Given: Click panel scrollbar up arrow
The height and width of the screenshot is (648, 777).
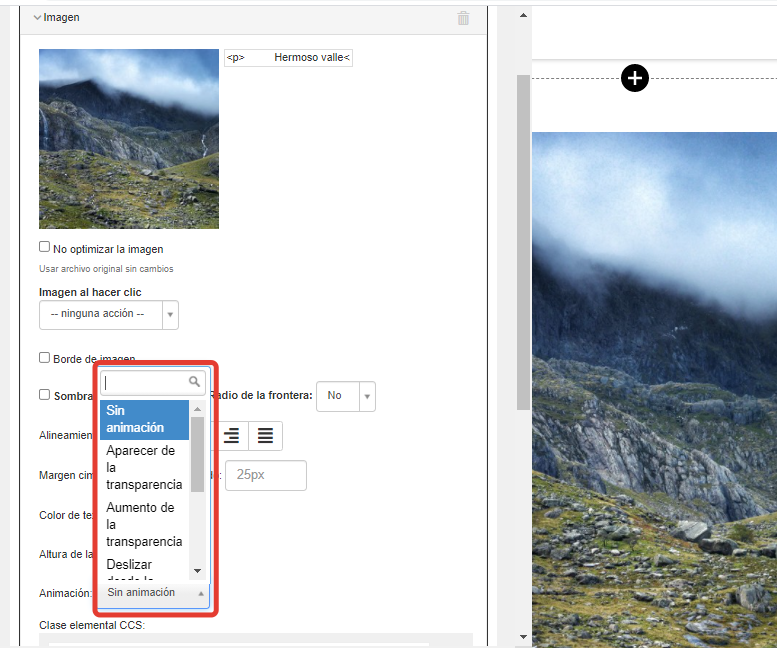Looking at the screenshot, I should point(523,15).
